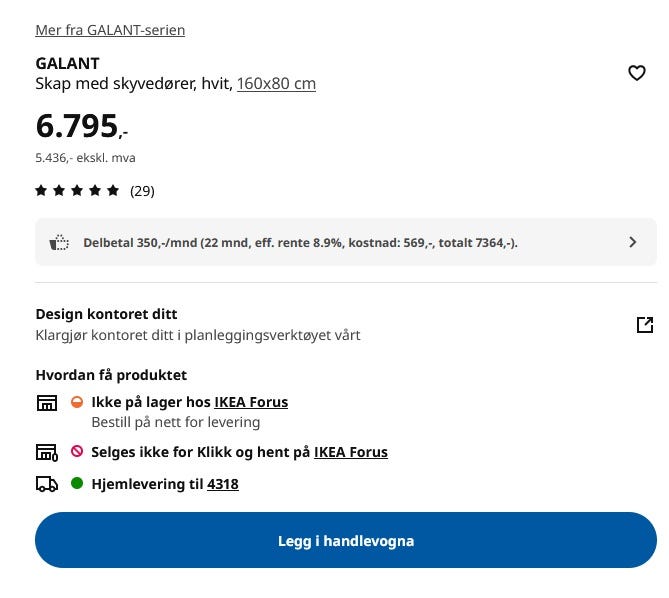Screen dimensions: 669x598
Task: Click the installment payment wallet icon
Action: tap(59, 242)
